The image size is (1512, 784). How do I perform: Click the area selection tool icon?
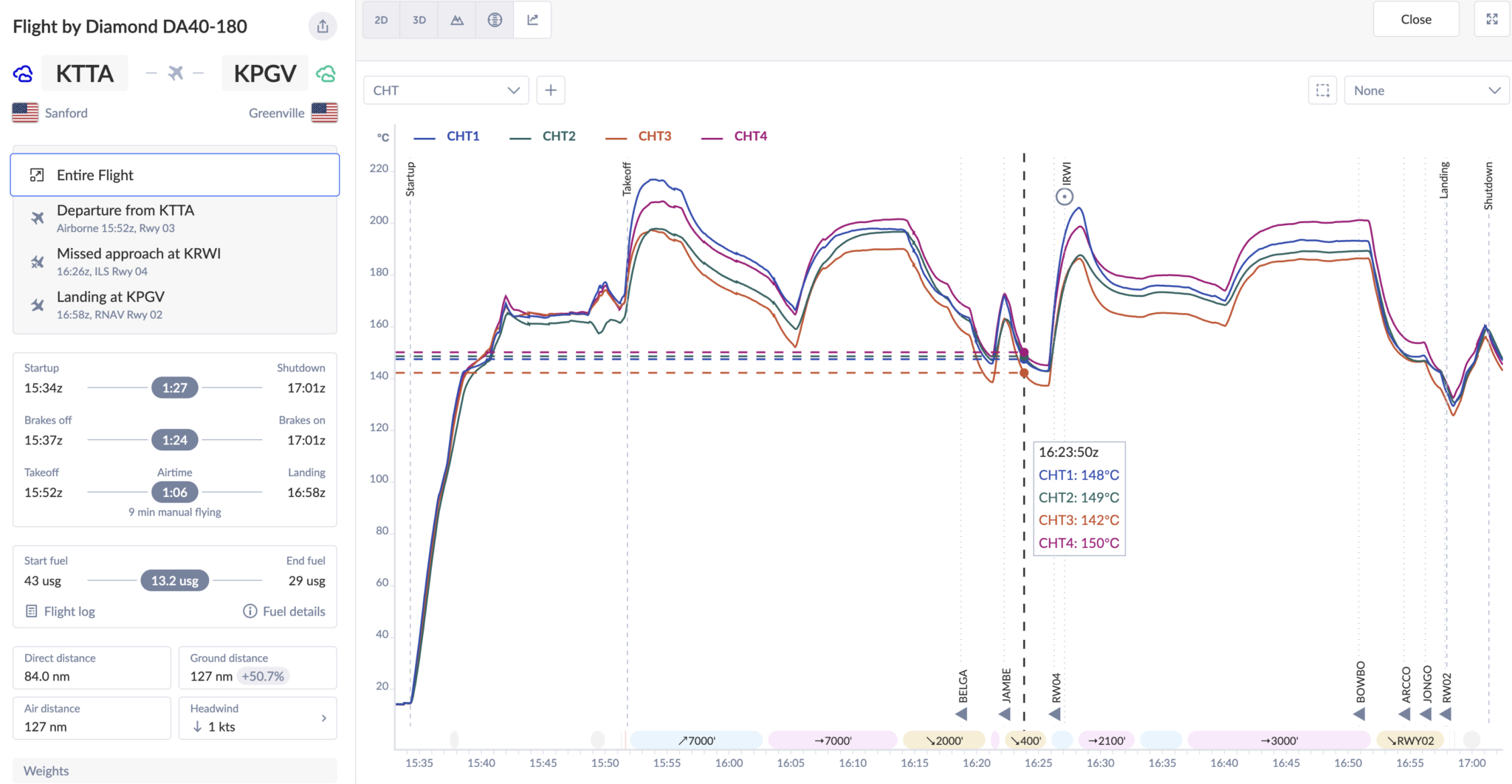(1322, 91)
